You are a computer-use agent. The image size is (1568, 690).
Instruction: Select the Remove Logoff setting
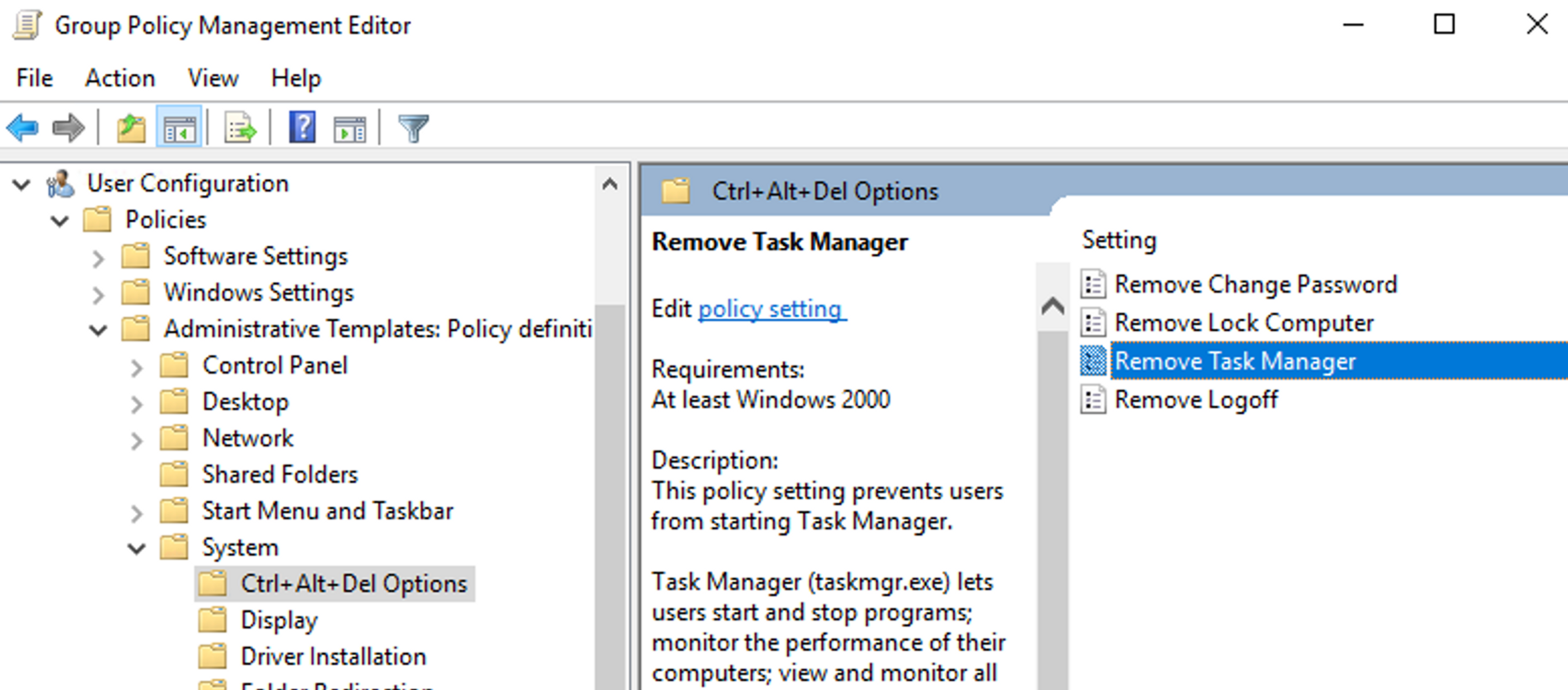pyautogui.click(x=1196, y=400)
